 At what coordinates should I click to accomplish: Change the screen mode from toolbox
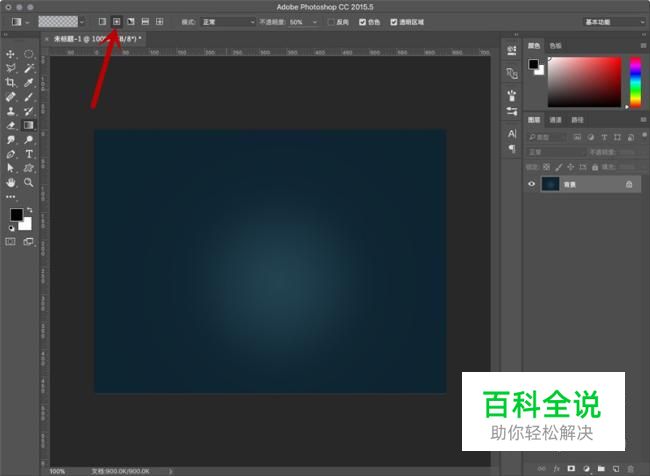pos(29,241)
